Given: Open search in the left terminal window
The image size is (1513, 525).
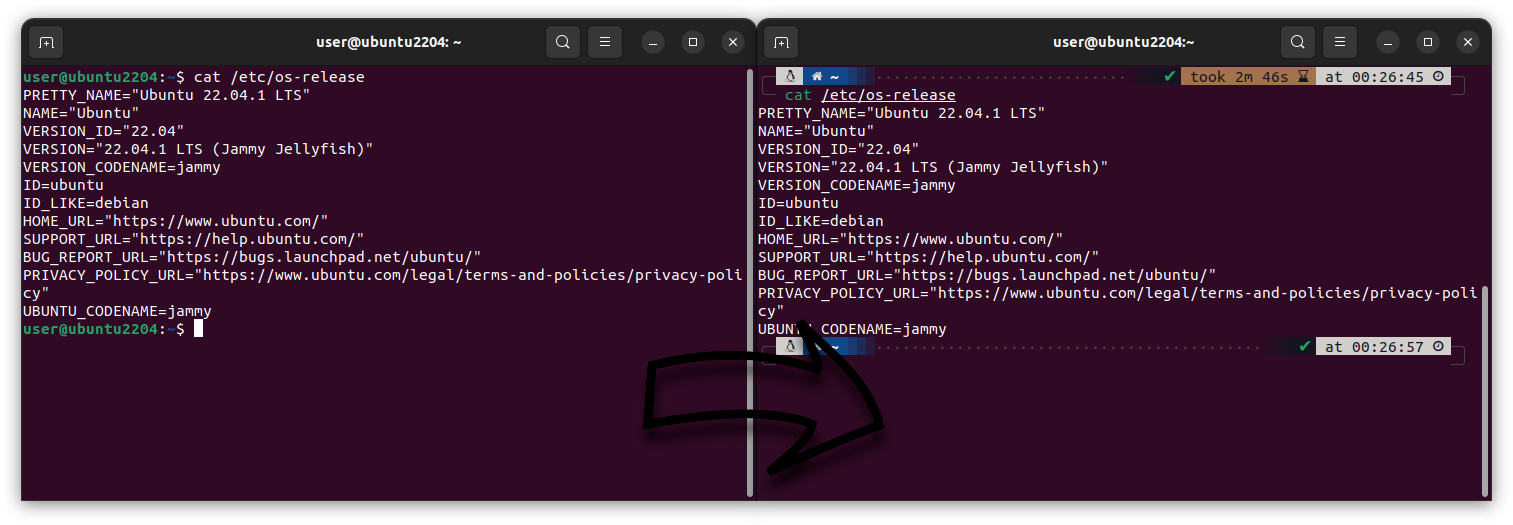Looking at the screenshot, I should tap(563, 42).
